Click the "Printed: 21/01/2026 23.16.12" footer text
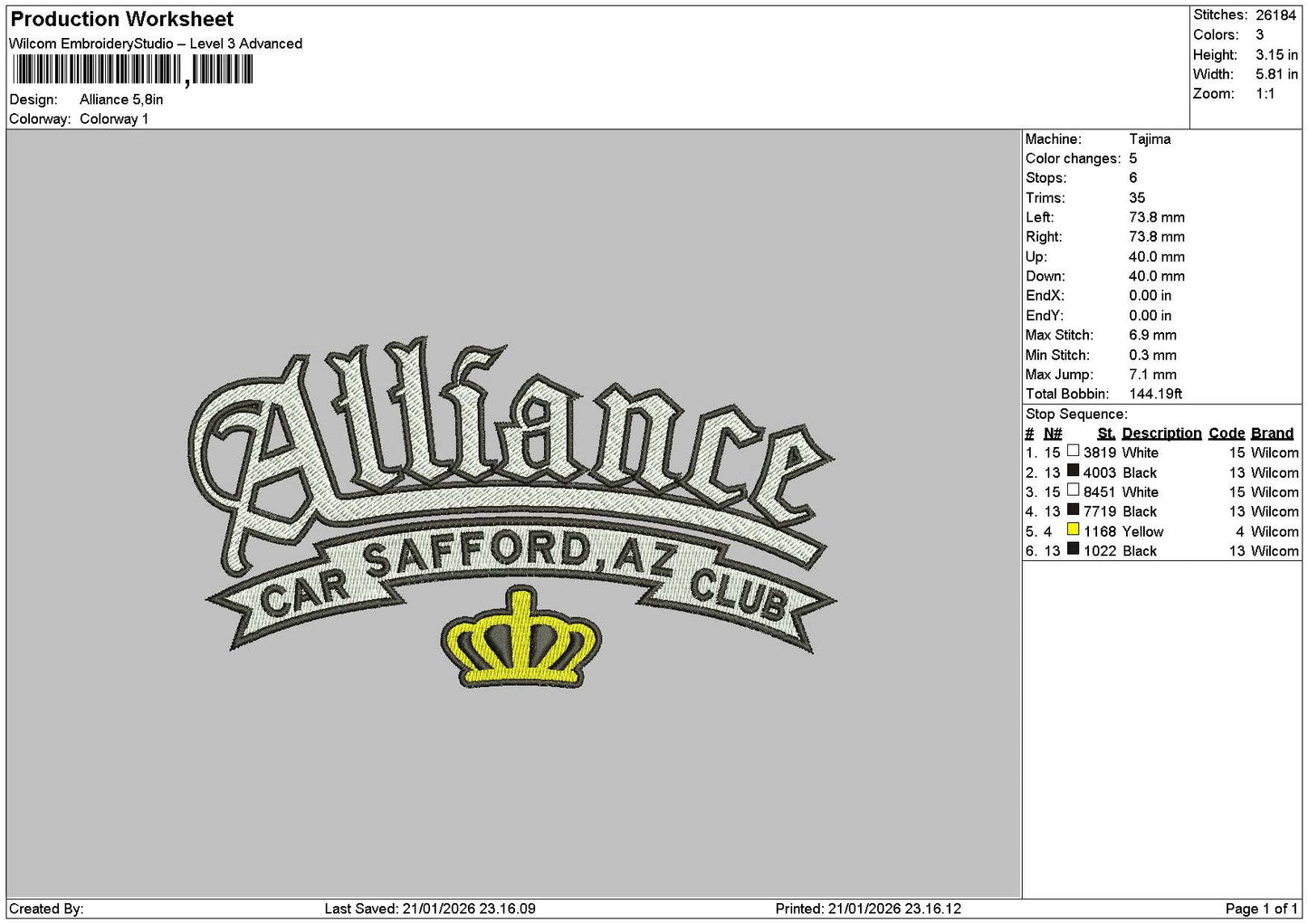This screenshot has height=924, width=1308. click(x=868, y=909)
